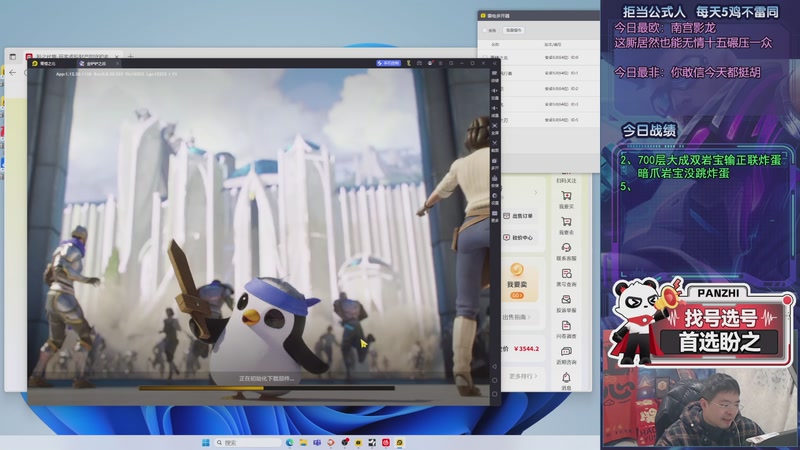This screenshot has height=450, width=800.
Task: Open Microsoft Edge from taskbar
Action: click(289, 442)
